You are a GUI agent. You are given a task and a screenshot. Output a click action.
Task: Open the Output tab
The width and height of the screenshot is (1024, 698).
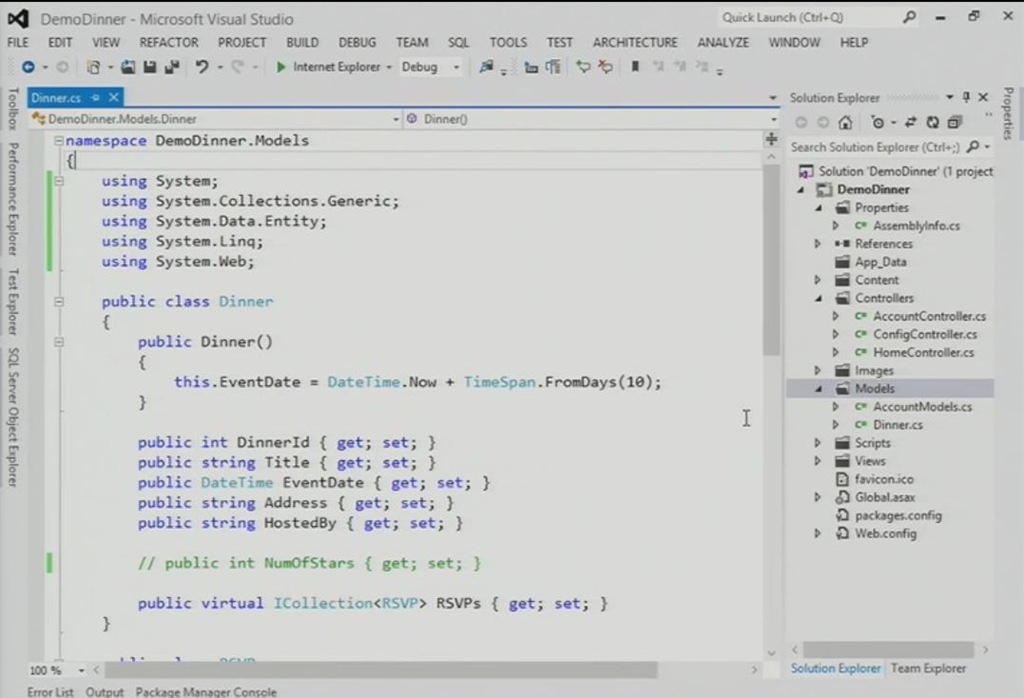[x=104, y=691]
